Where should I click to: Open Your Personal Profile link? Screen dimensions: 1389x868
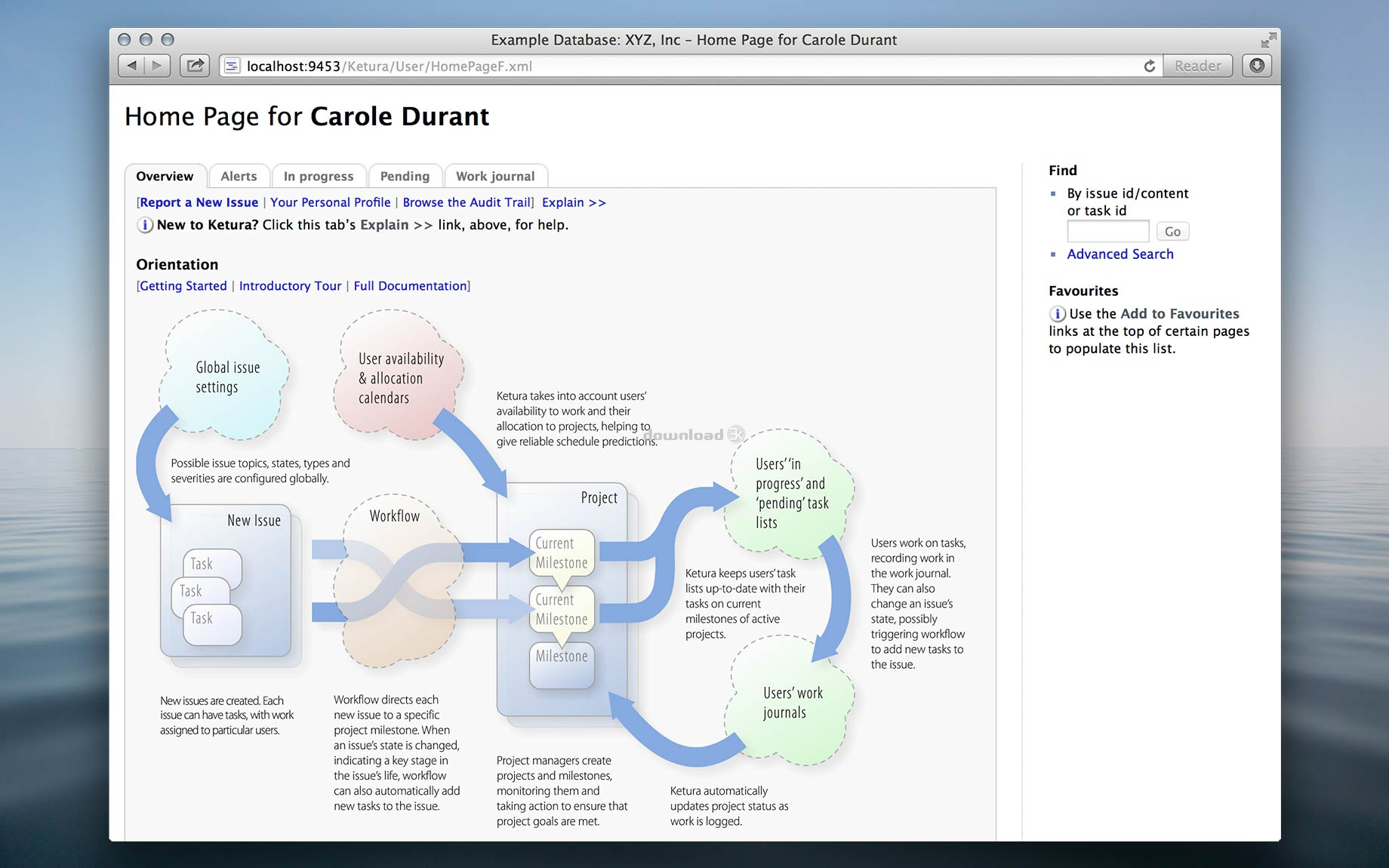pos(331,202)
